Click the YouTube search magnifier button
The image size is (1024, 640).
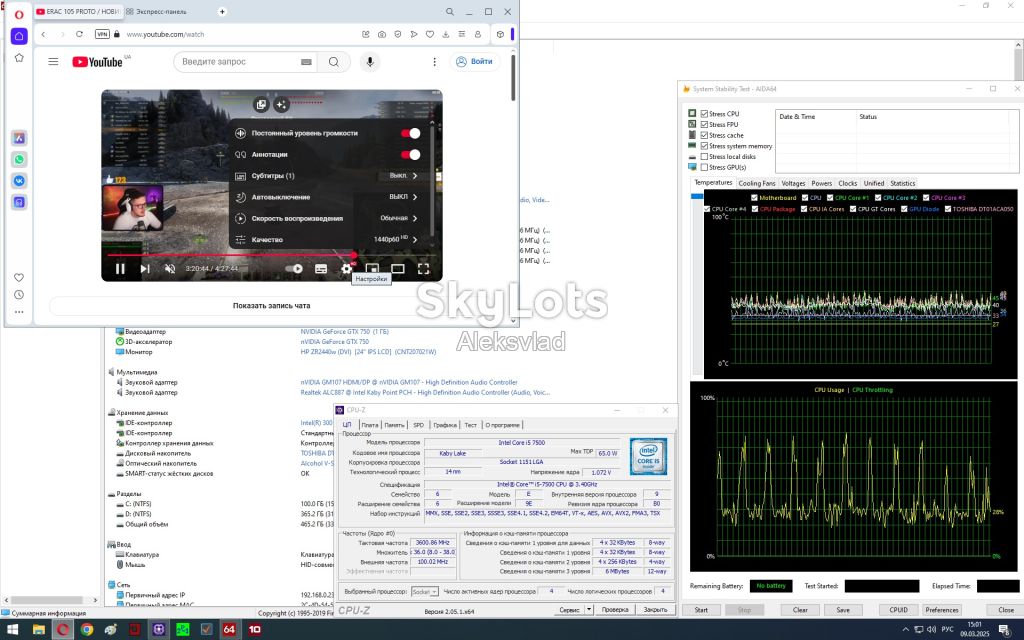pyautogui.click(x=334, y=61)
